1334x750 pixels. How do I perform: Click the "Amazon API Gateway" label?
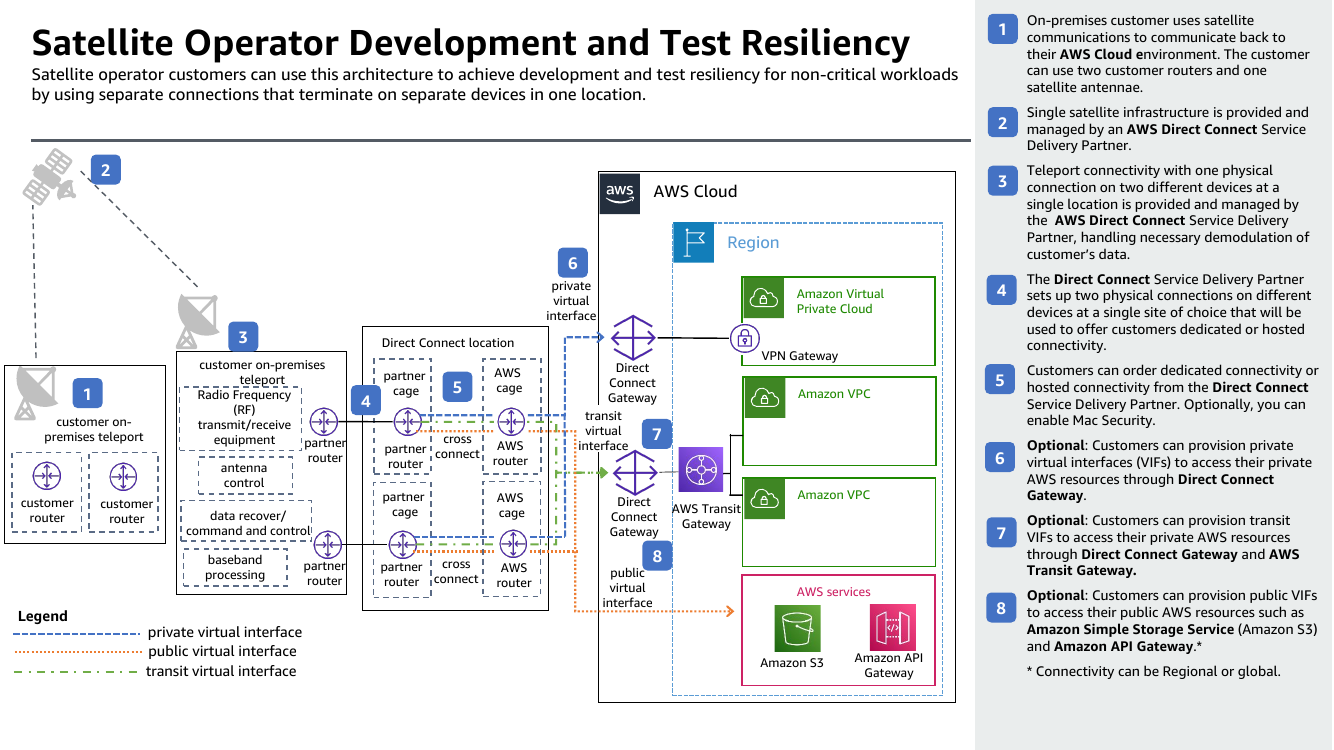click(890, 665)
